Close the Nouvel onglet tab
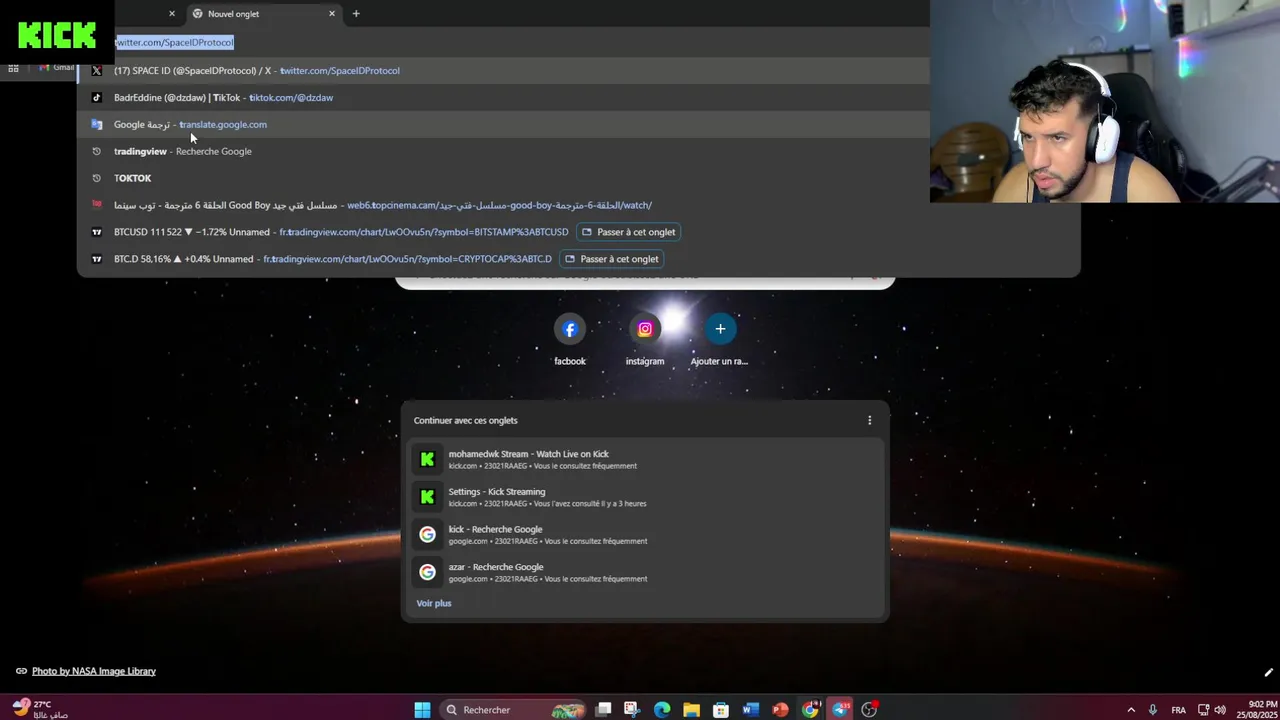 point(332,14)
